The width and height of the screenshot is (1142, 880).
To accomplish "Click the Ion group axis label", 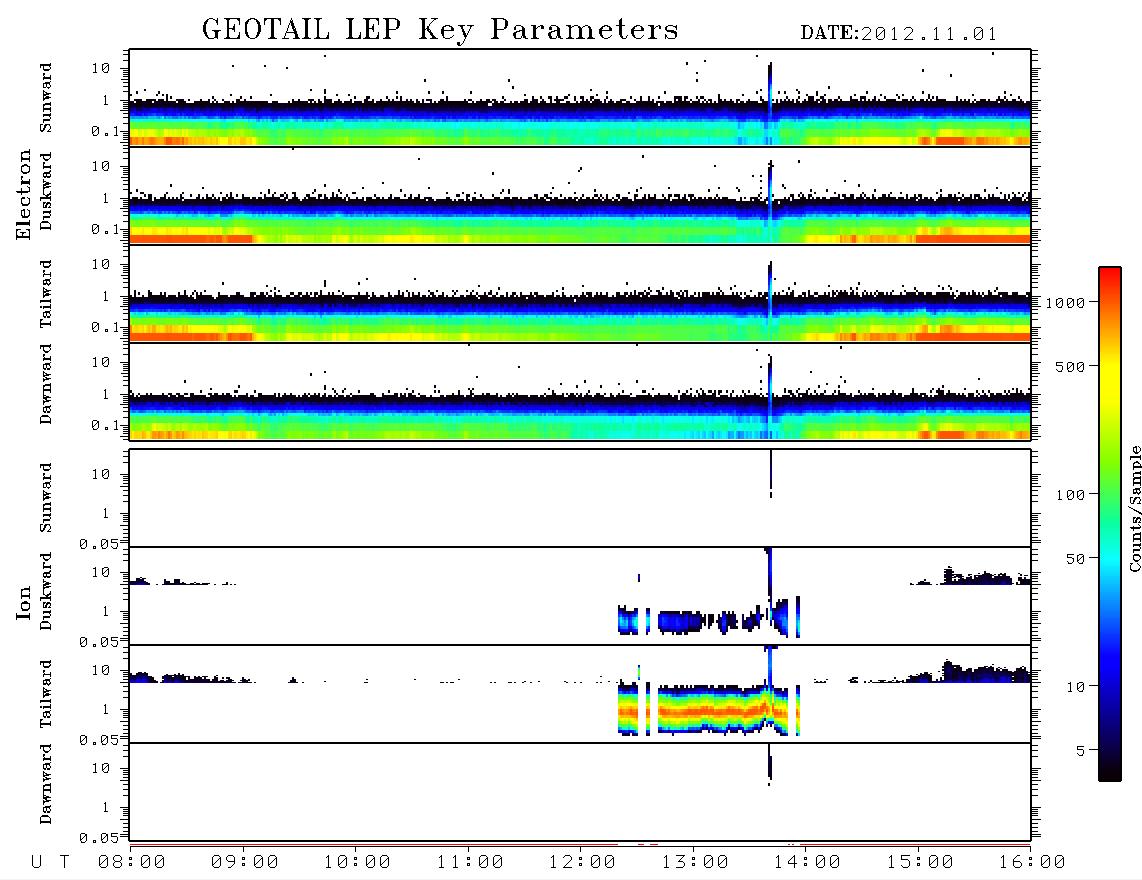I will click(24, 602).
